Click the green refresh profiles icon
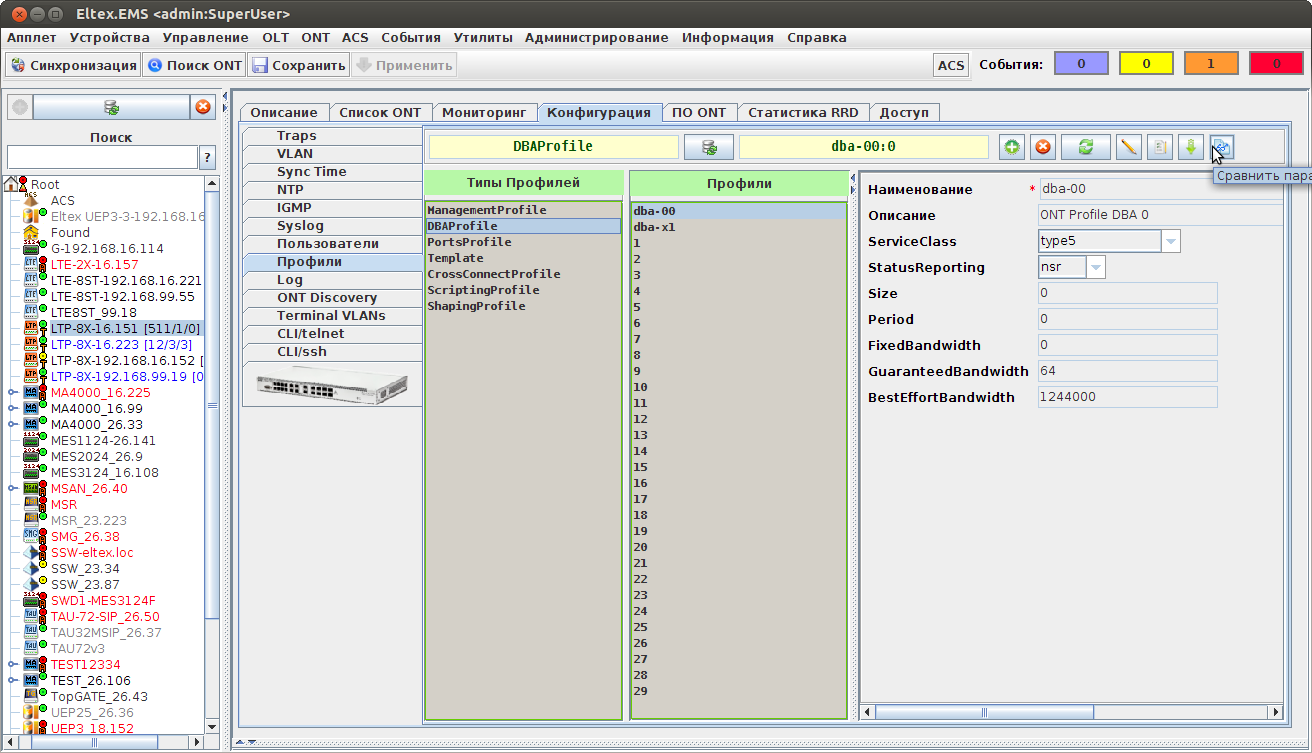This screenshot has height=753, width=1312. pyautogui.click(x=1085, y=147)
